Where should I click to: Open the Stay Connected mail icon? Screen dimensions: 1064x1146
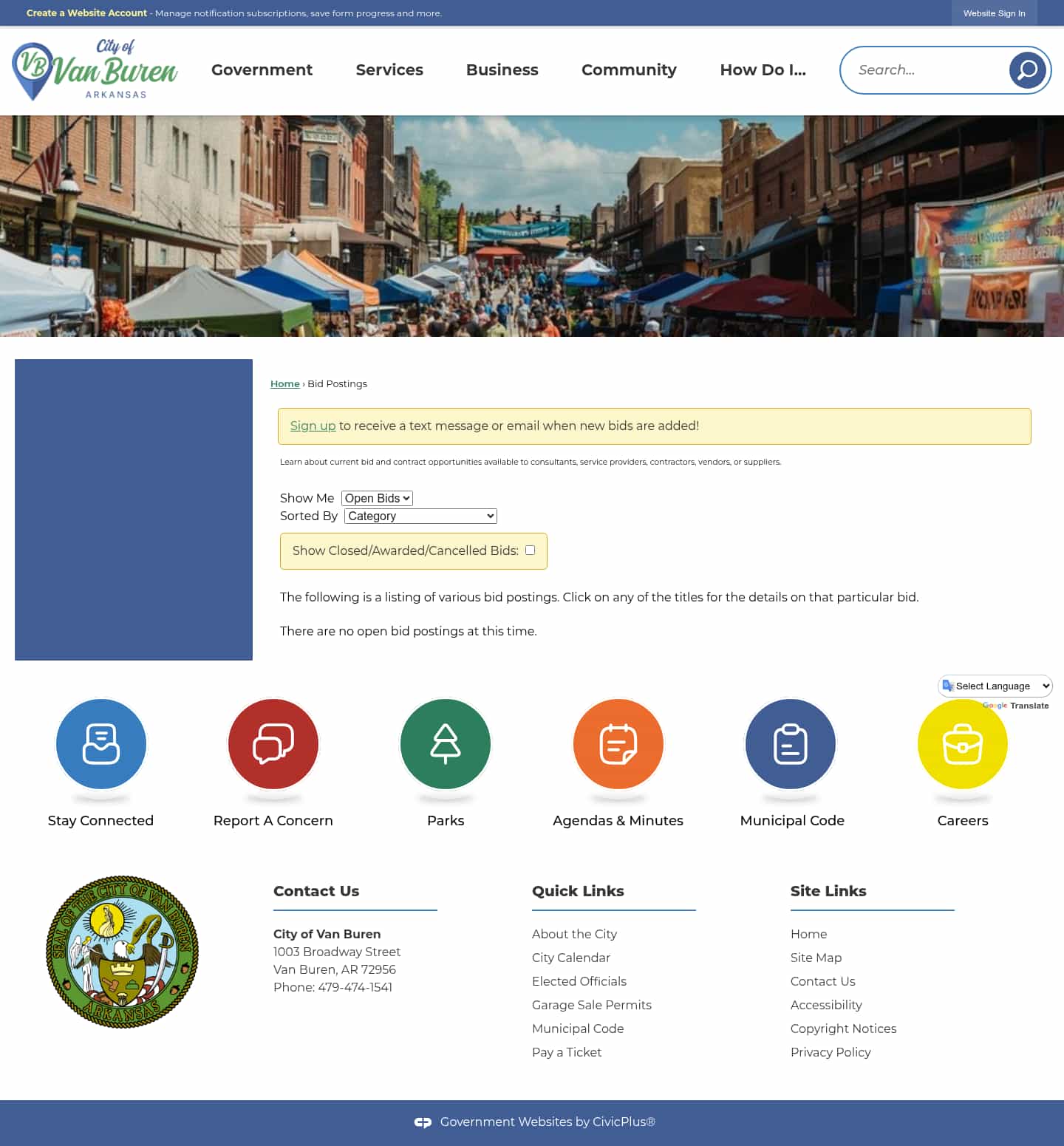pos(100,744)
